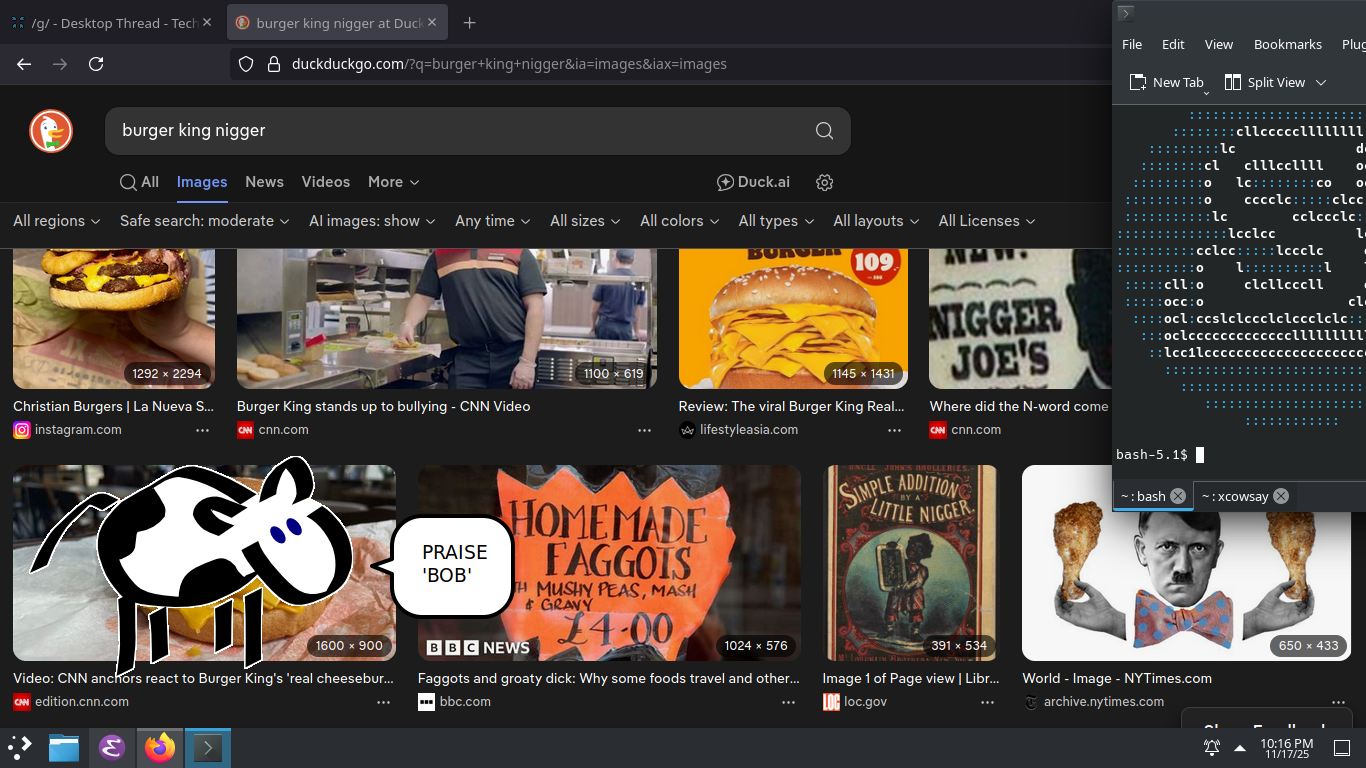
Task: Switch to the Videos results tab
Action: (x=326, y=182)
